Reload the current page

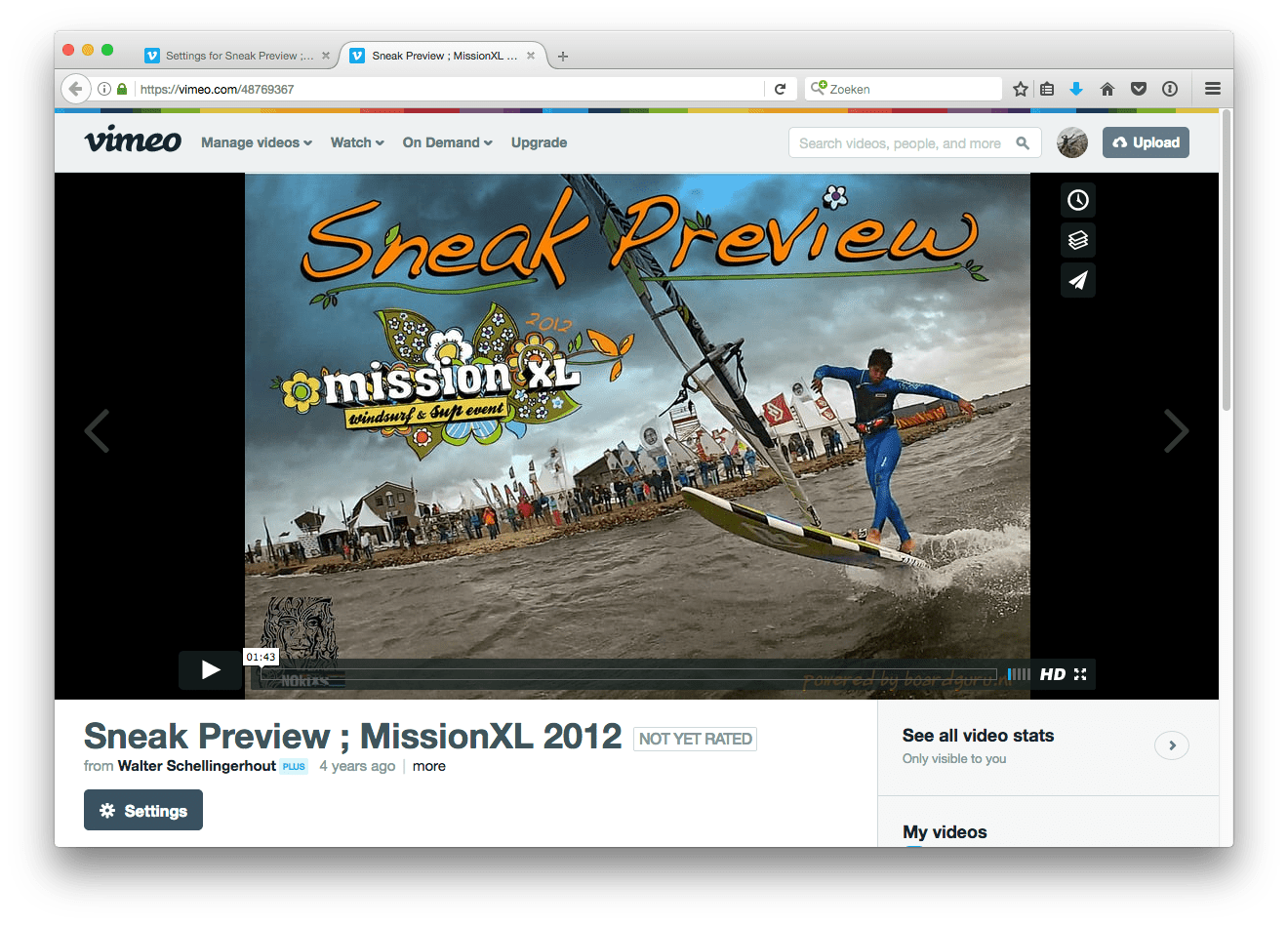pos(780,89)
